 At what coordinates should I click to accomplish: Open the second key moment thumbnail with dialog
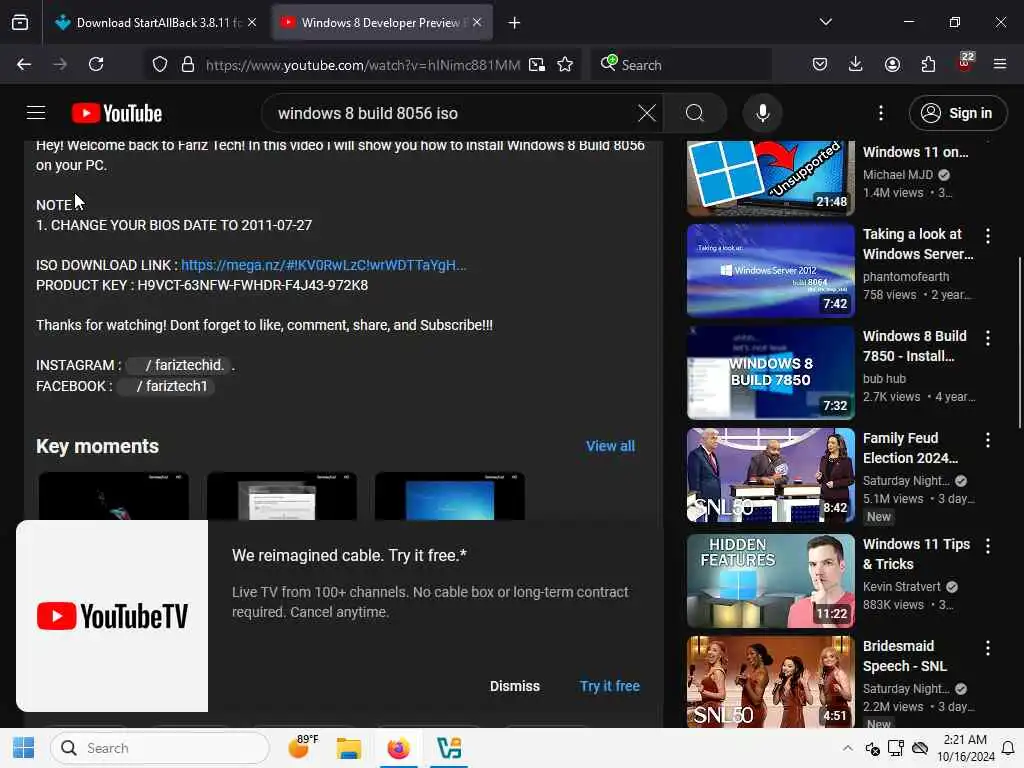tap(281, 496)
